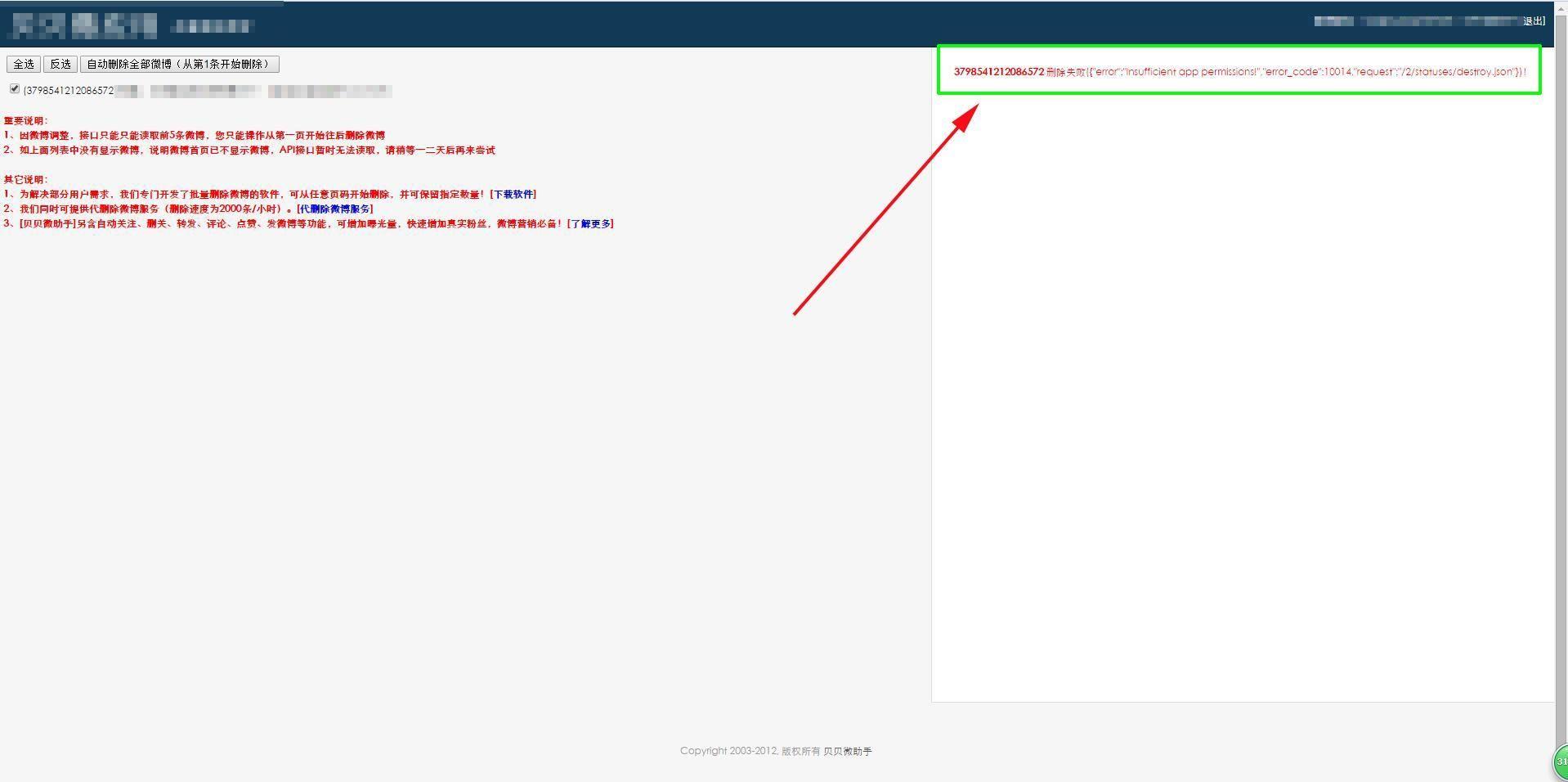This screenshot has height=782, width=1568.
Task: Click the note mentioning API接口暂时无法读取
Action: click(249, 150)
